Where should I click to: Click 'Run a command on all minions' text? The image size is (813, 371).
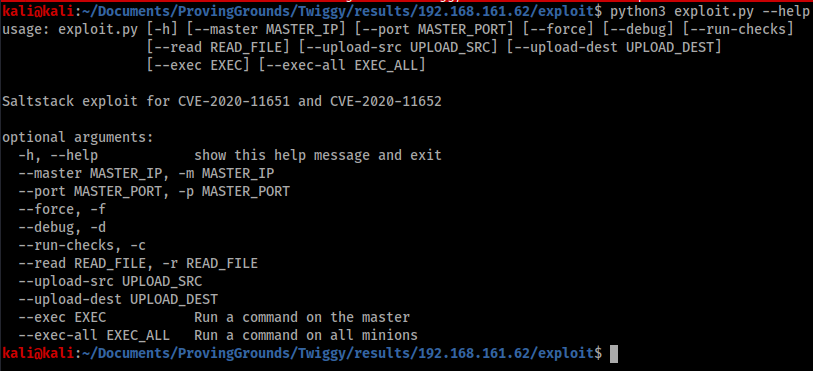point(306,335)
